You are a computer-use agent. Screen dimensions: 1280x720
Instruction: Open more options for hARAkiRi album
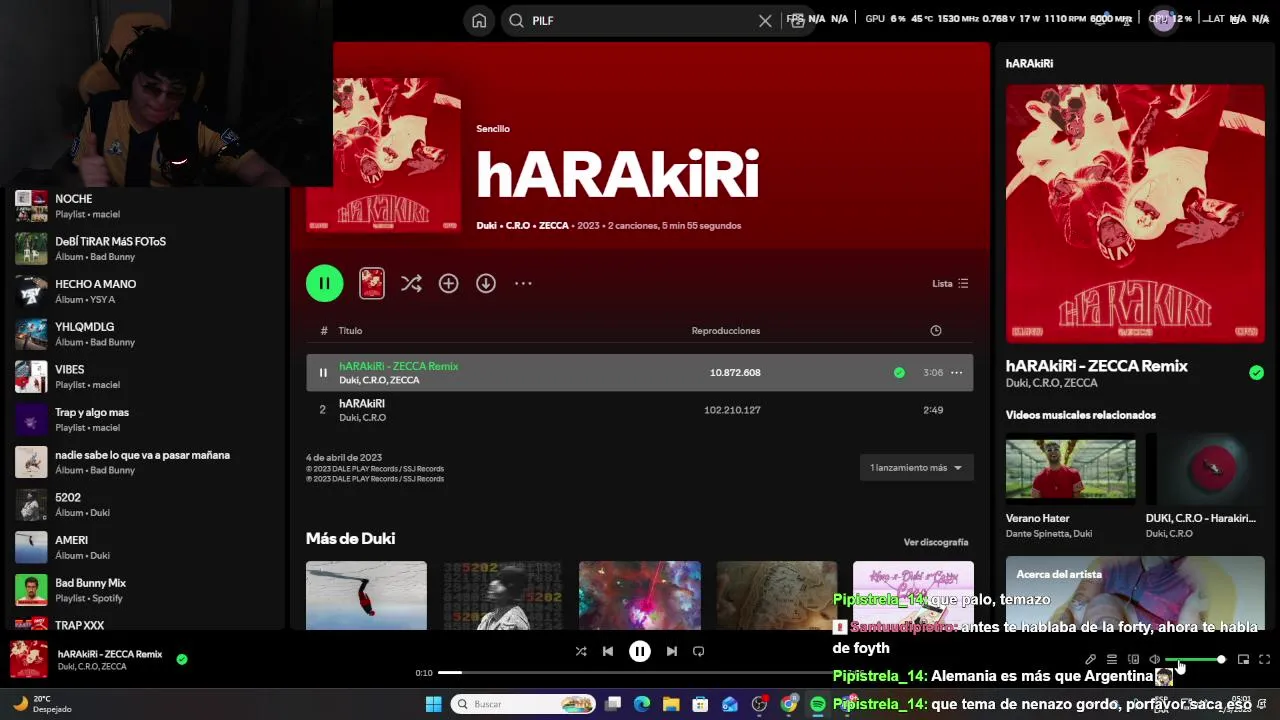tap(523, 283)
